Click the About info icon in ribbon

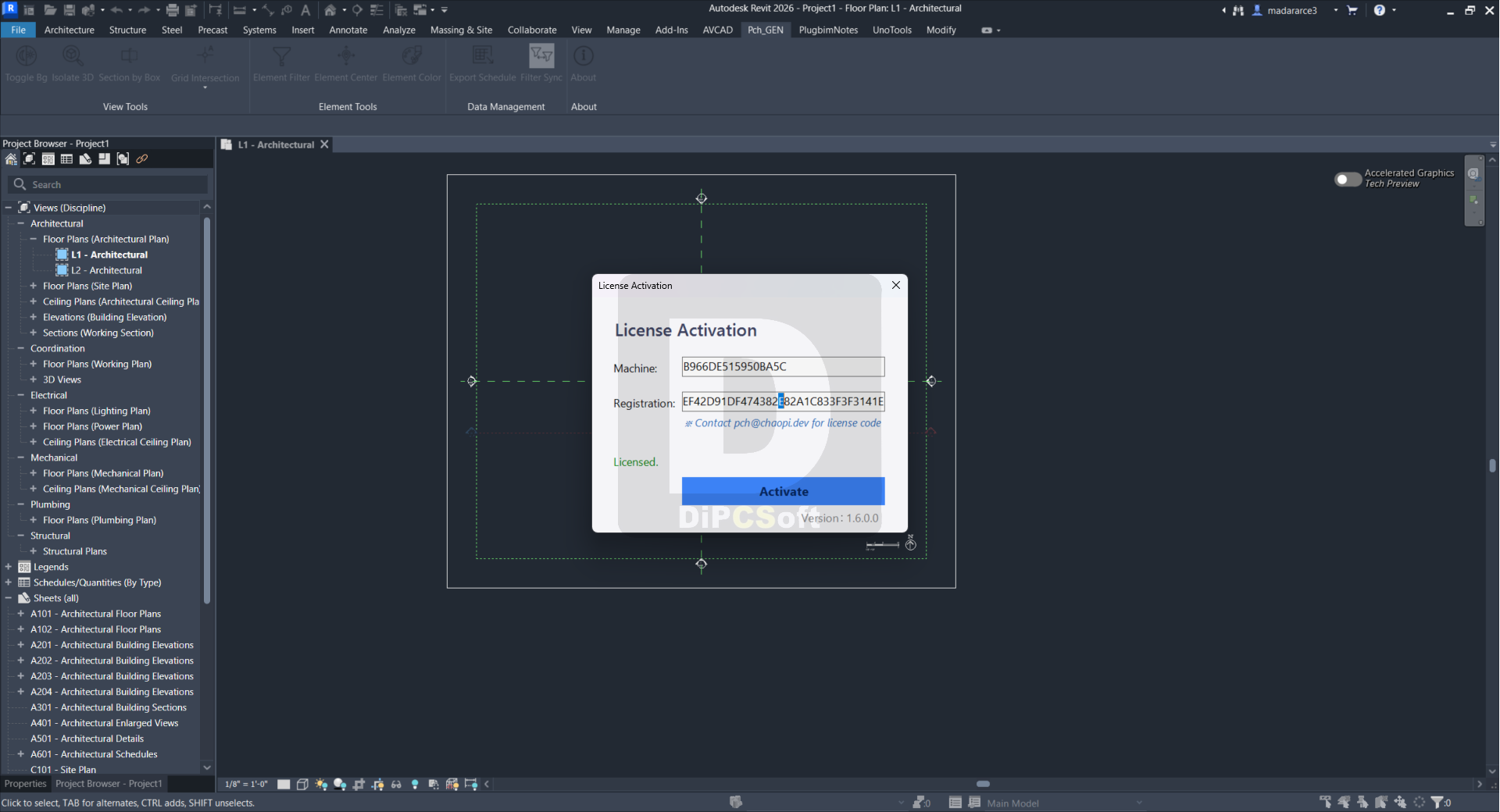584,56
